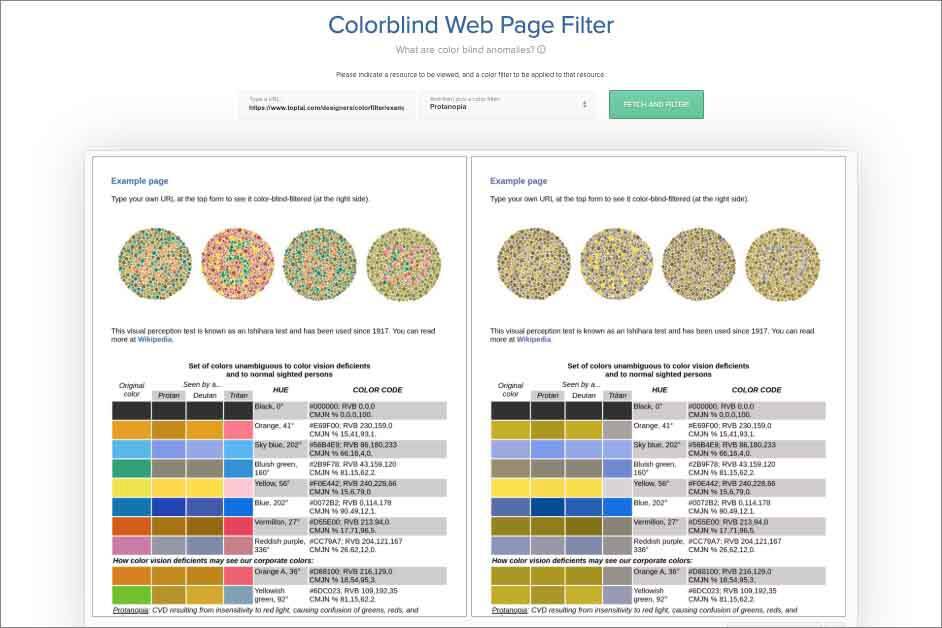
Task: Click the fourth Ishihara plate in the unfiltered preview
Action: pyautogui.click(x=403, y=264)
